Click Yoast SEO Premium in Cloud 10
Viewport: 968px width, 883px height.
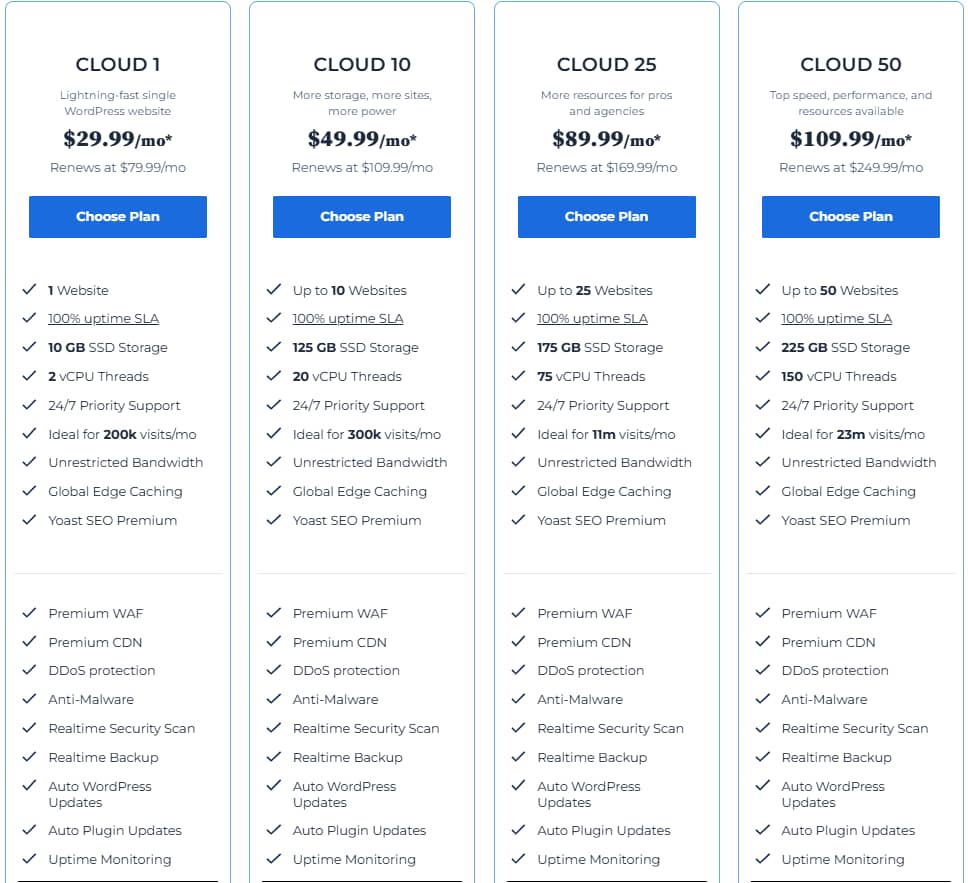pyautogui.click(x=357, y=520)
